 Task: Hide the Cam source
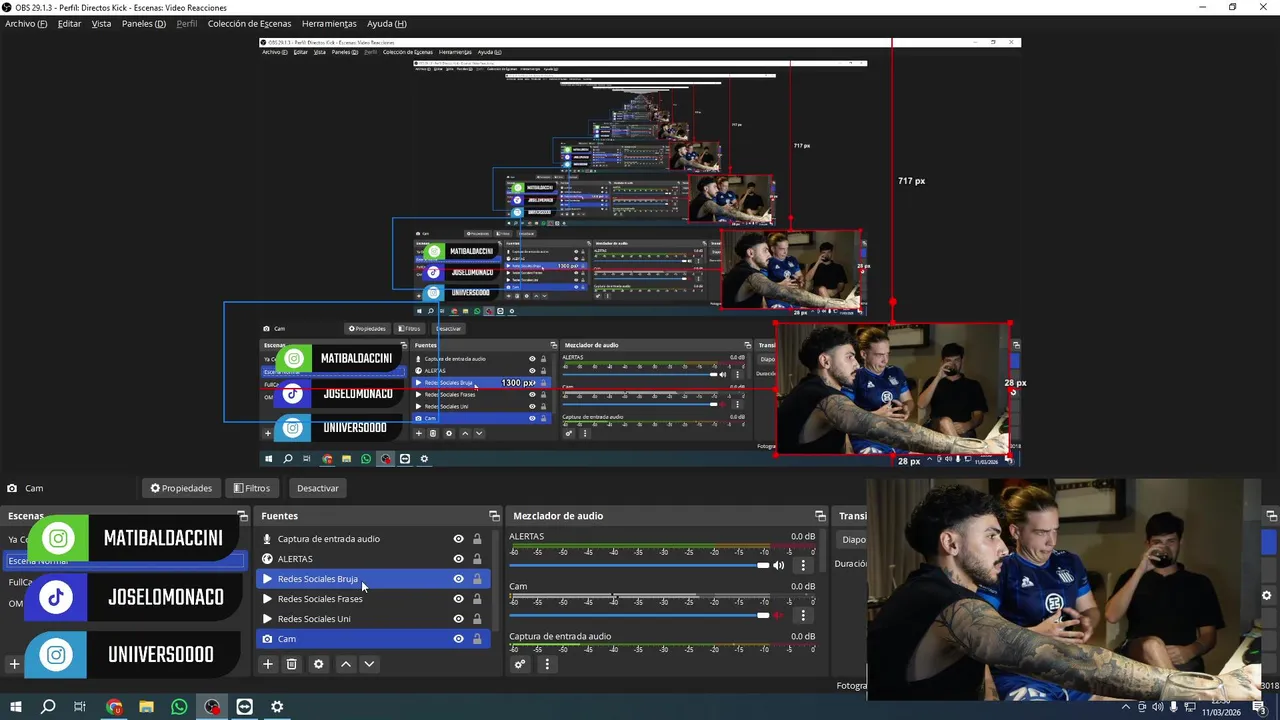[459, 639]
